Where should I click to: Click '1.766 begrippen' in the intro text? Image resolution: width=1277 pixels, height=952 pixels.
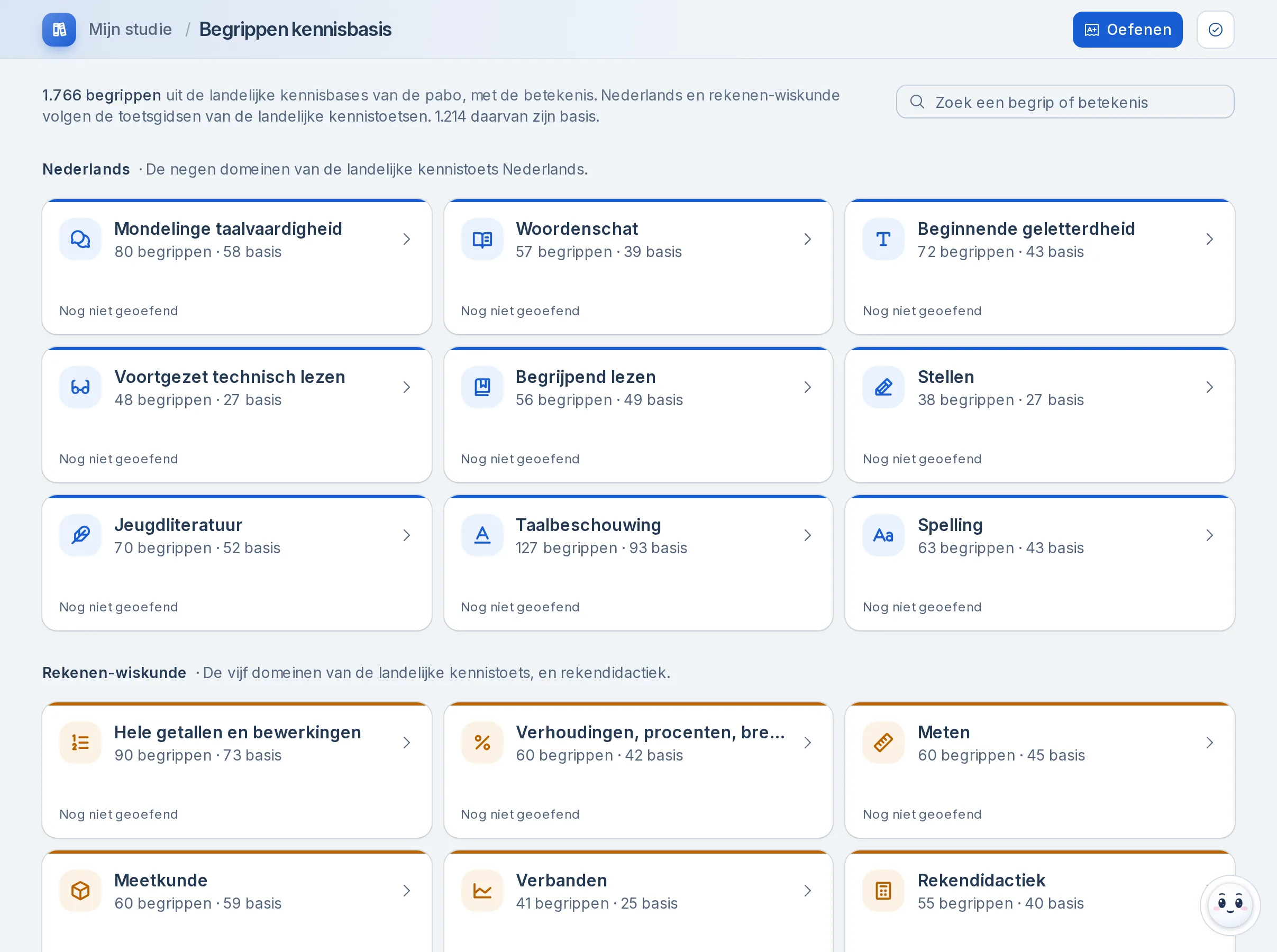point(102,95)
